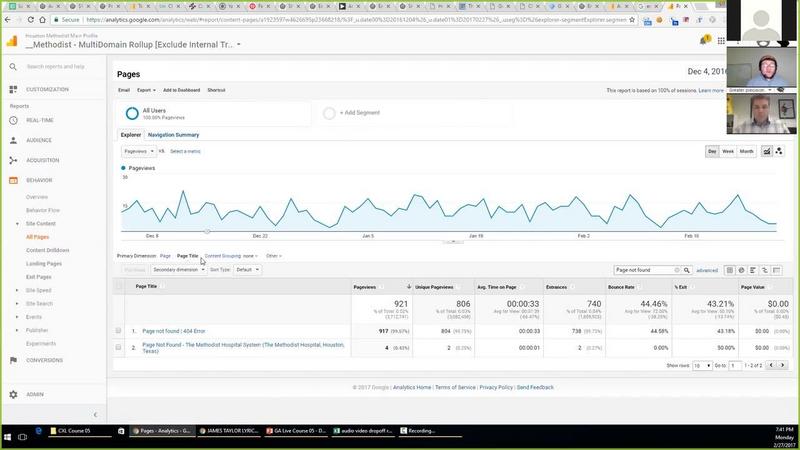
Task: Click the Pageviews column header
Action: 365,287
